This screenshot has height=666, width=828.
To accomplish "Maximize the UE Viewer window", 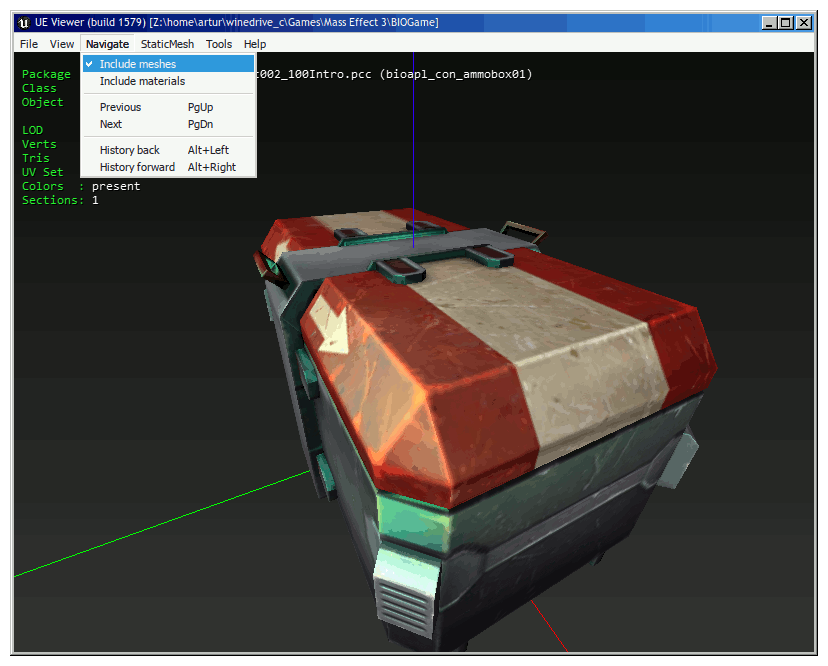I will point(786,23).
